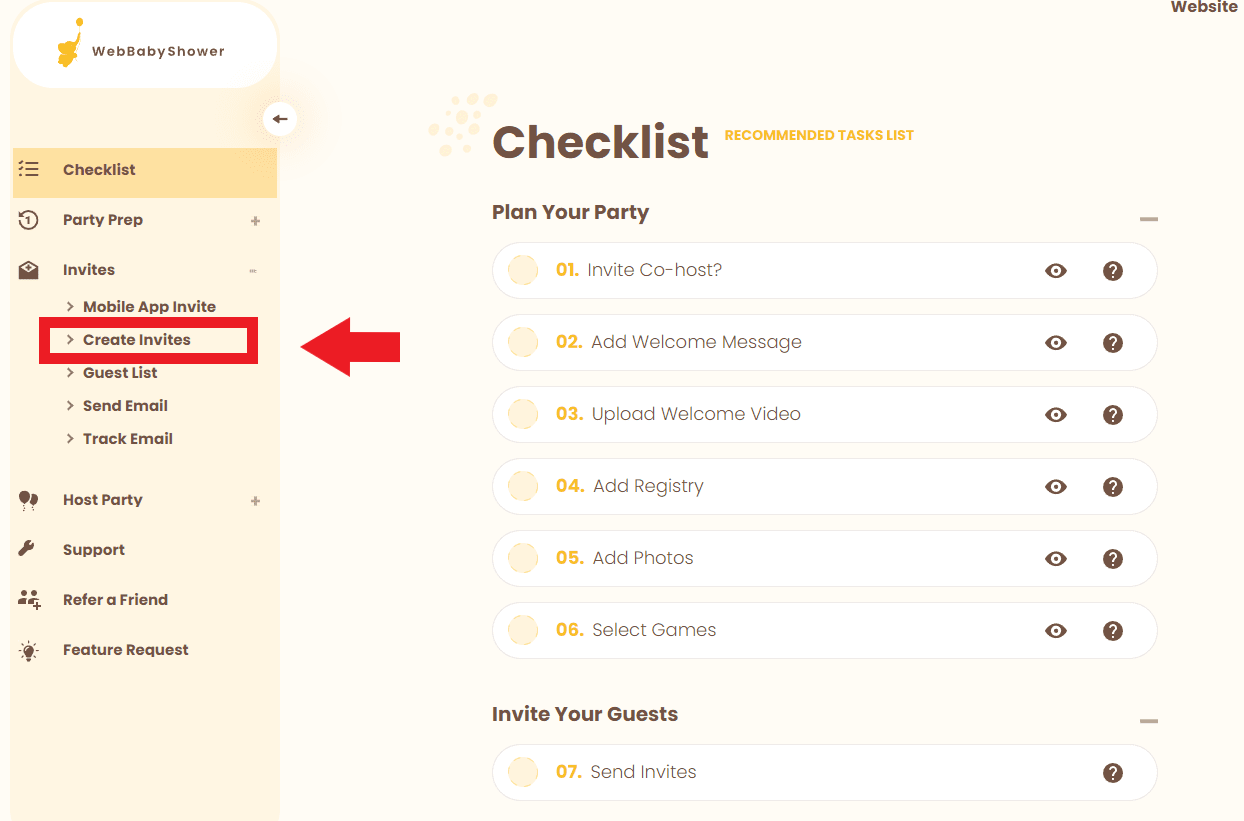This screenshot has height=821, width=1244.
Task: Expand the Party Prep menu
Action: pyautogui.click(x=255, y=221)
